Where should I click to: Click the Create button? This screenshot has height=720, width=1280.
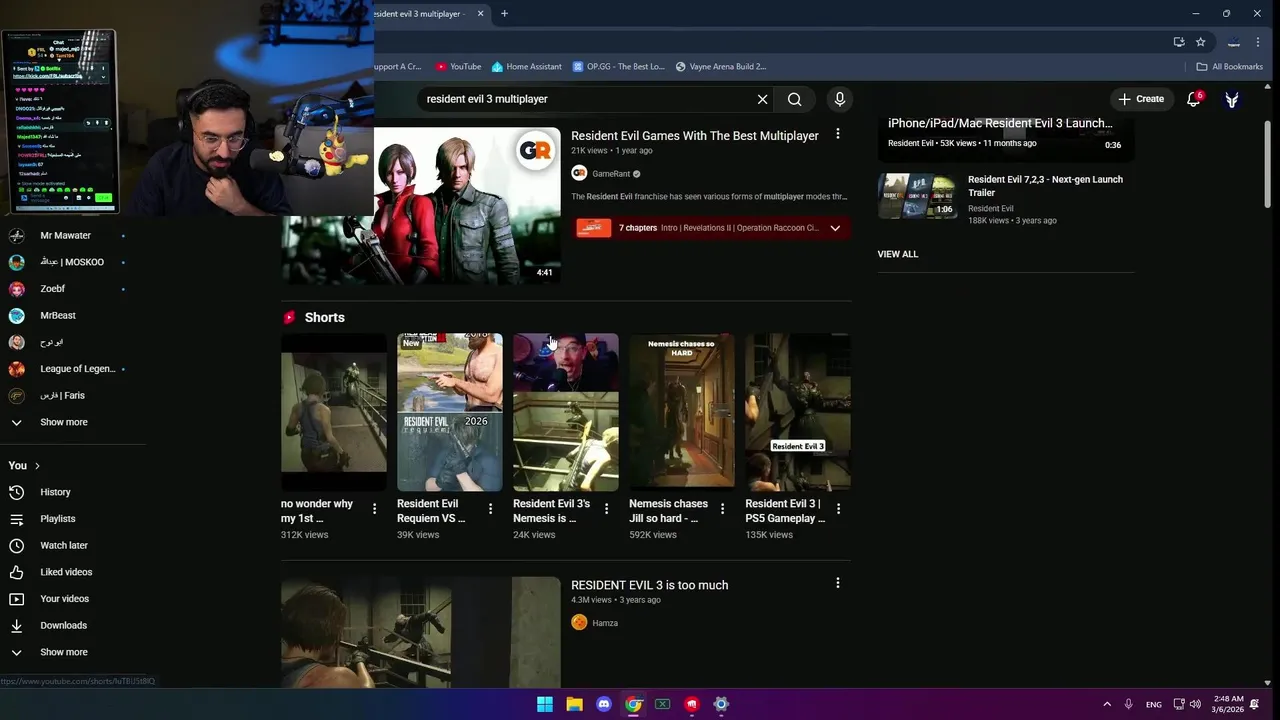click(1141, 99)
